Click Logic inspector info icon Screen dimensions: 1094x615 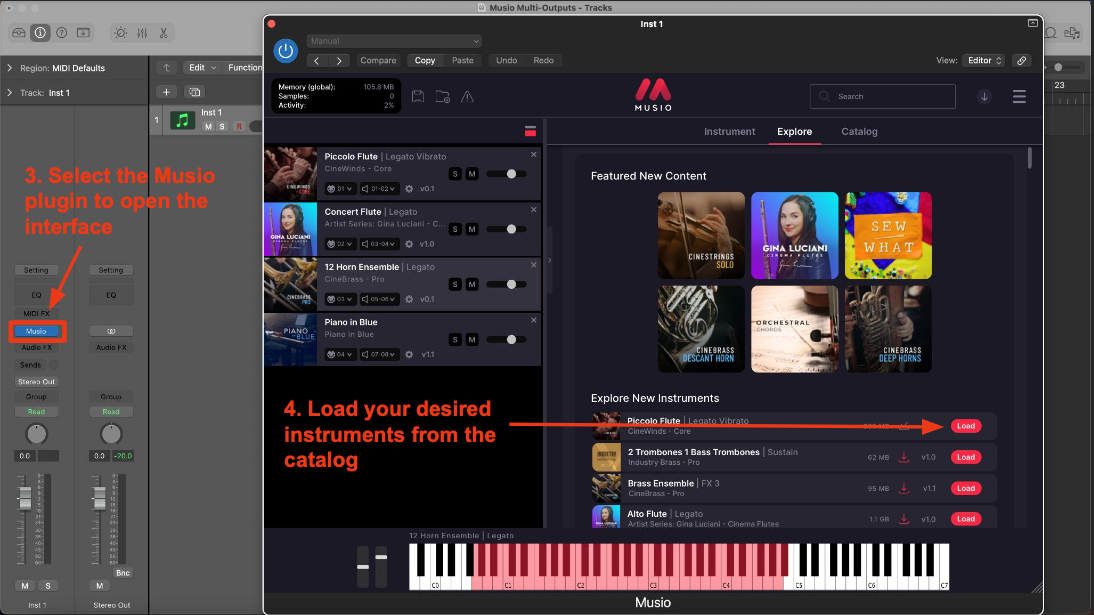coord(40,33)
